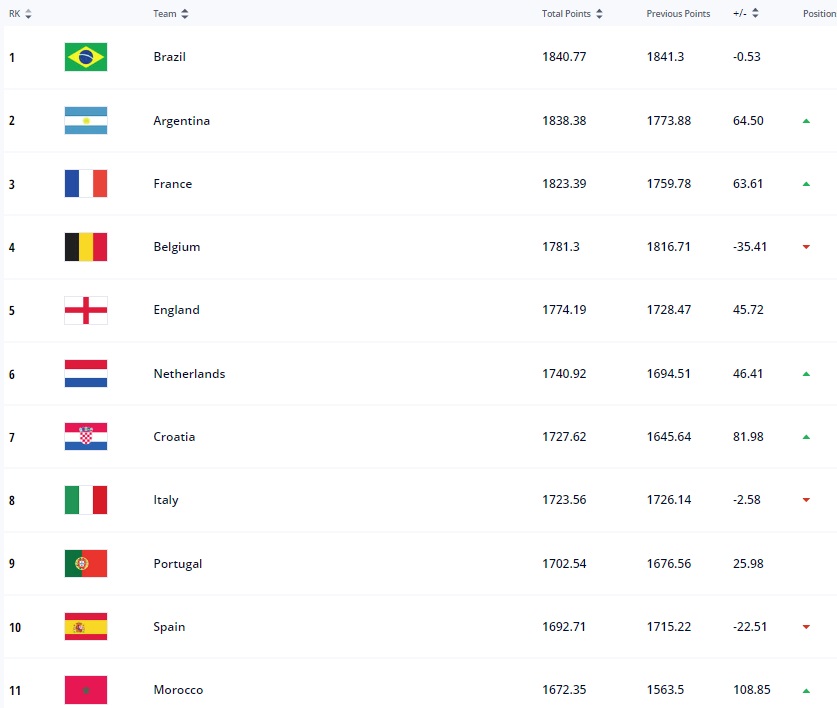Open the Italy team link
The height and width of the screenshot is (708, 837).
click(x=166, y=500)
